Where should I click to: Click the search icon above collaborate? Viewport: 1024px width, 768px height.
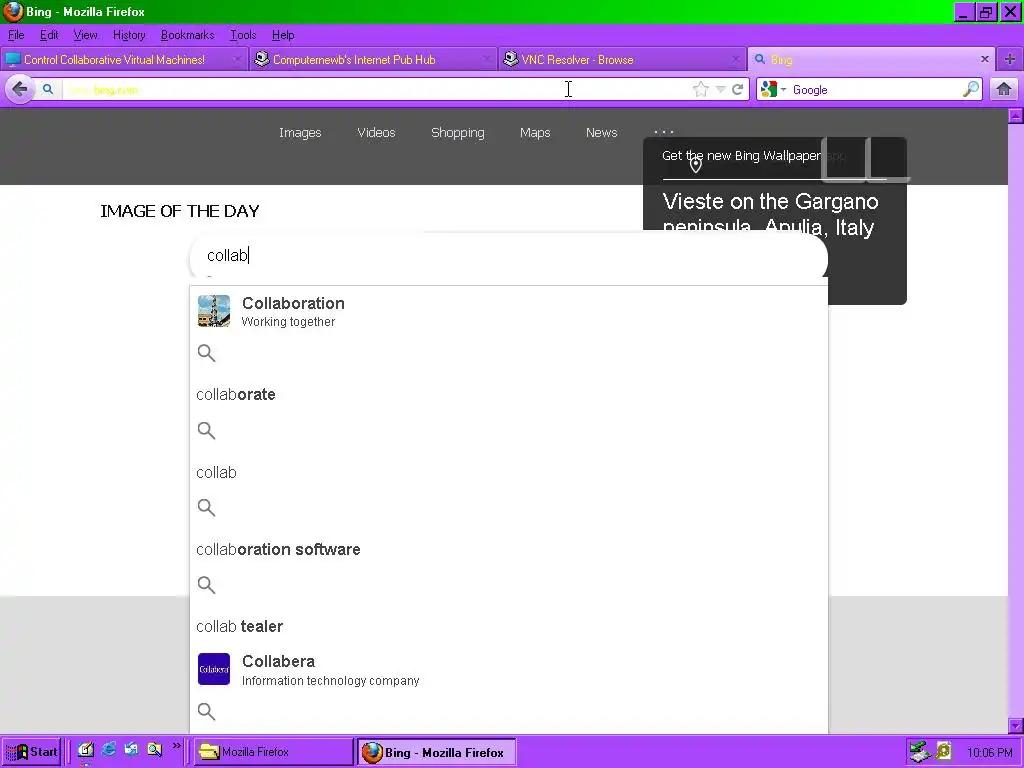click(206, 353)
